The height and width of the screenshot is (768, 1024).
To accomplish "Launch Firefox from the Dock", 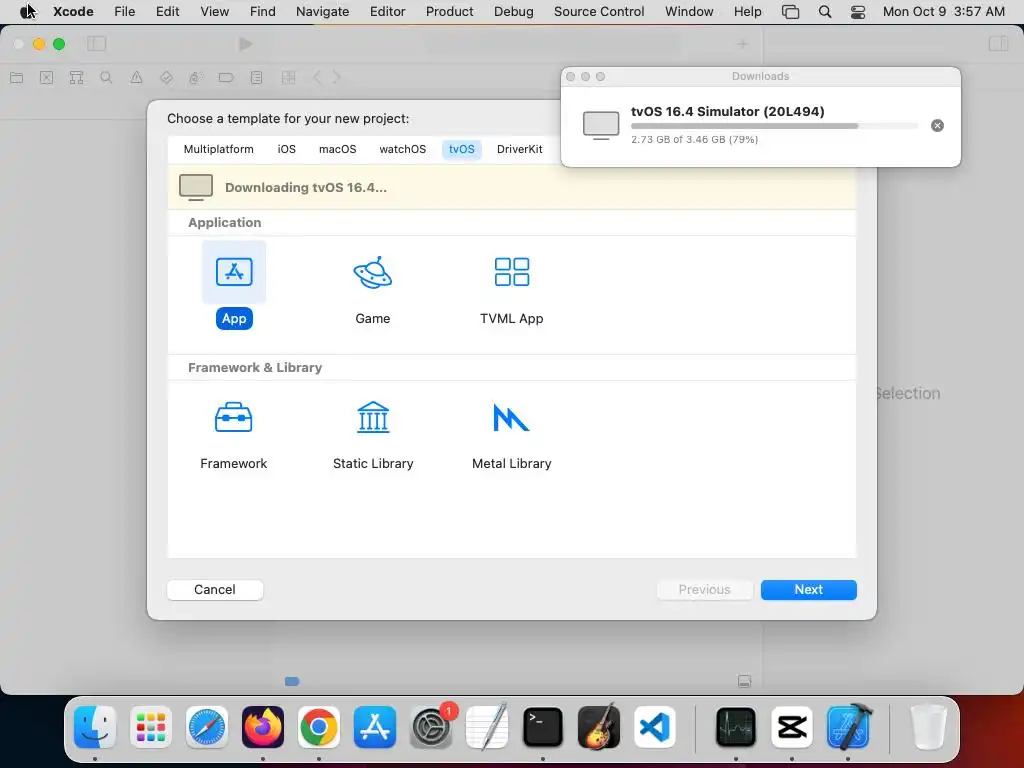I will (x=263, y=727).
